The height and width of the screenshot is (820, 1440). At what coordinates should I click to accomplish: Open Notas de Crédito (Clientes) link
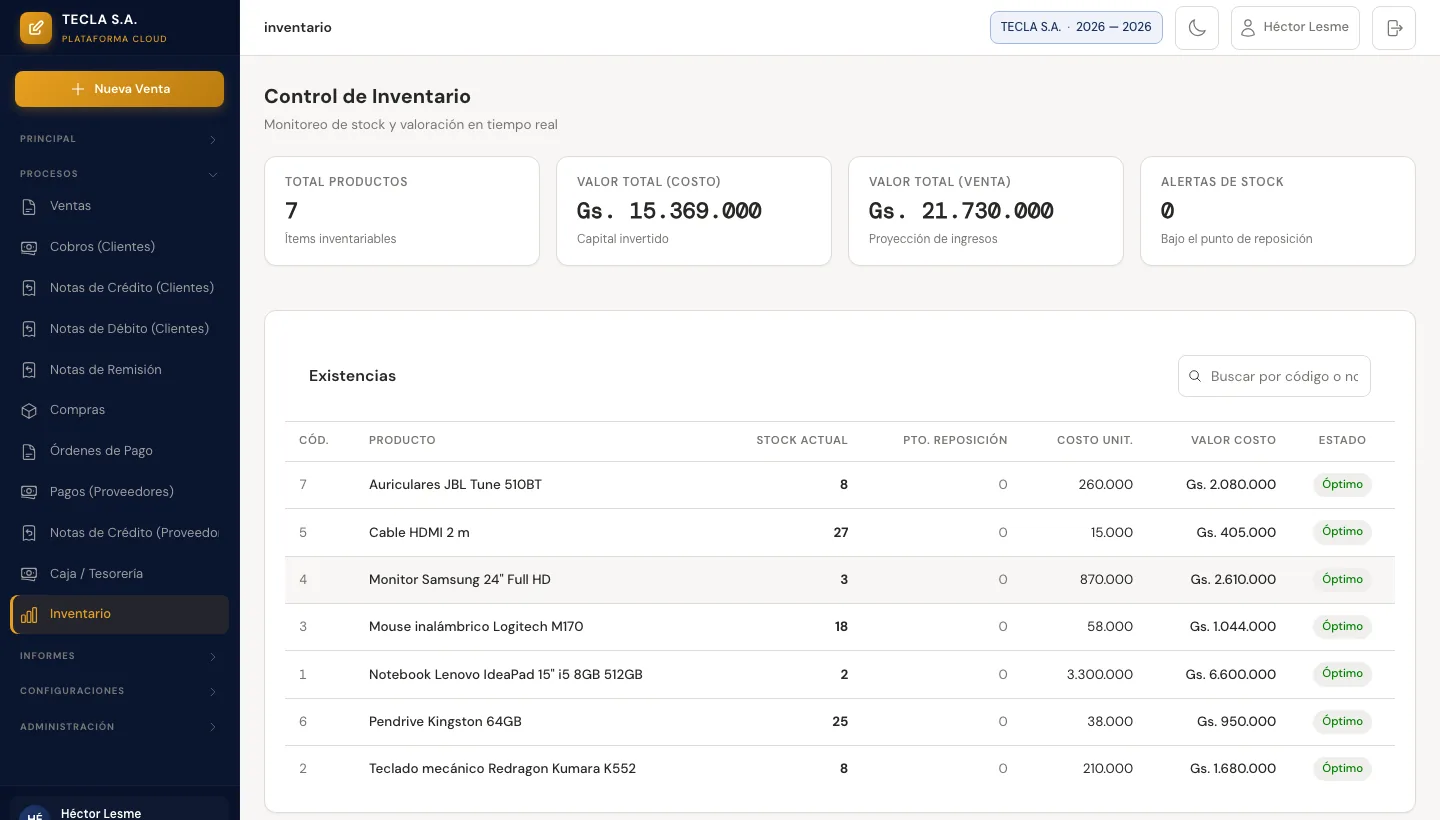point(119,288)
